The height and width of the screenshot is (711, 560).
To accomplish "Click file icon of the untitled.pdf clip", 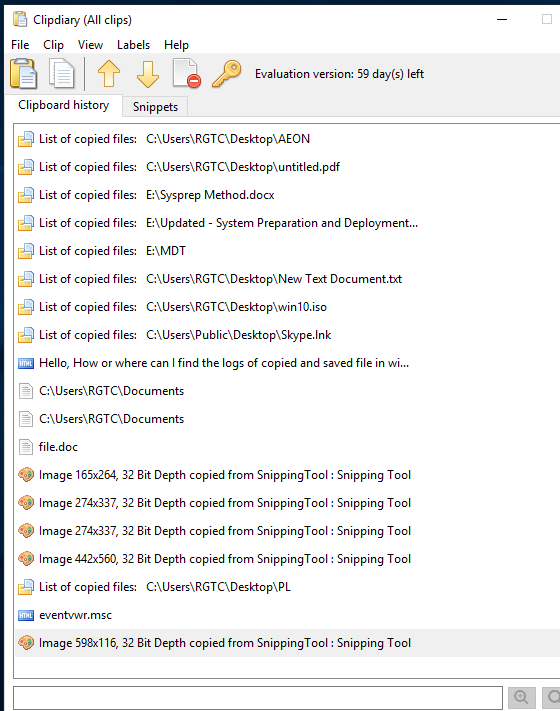I will 26,167.
